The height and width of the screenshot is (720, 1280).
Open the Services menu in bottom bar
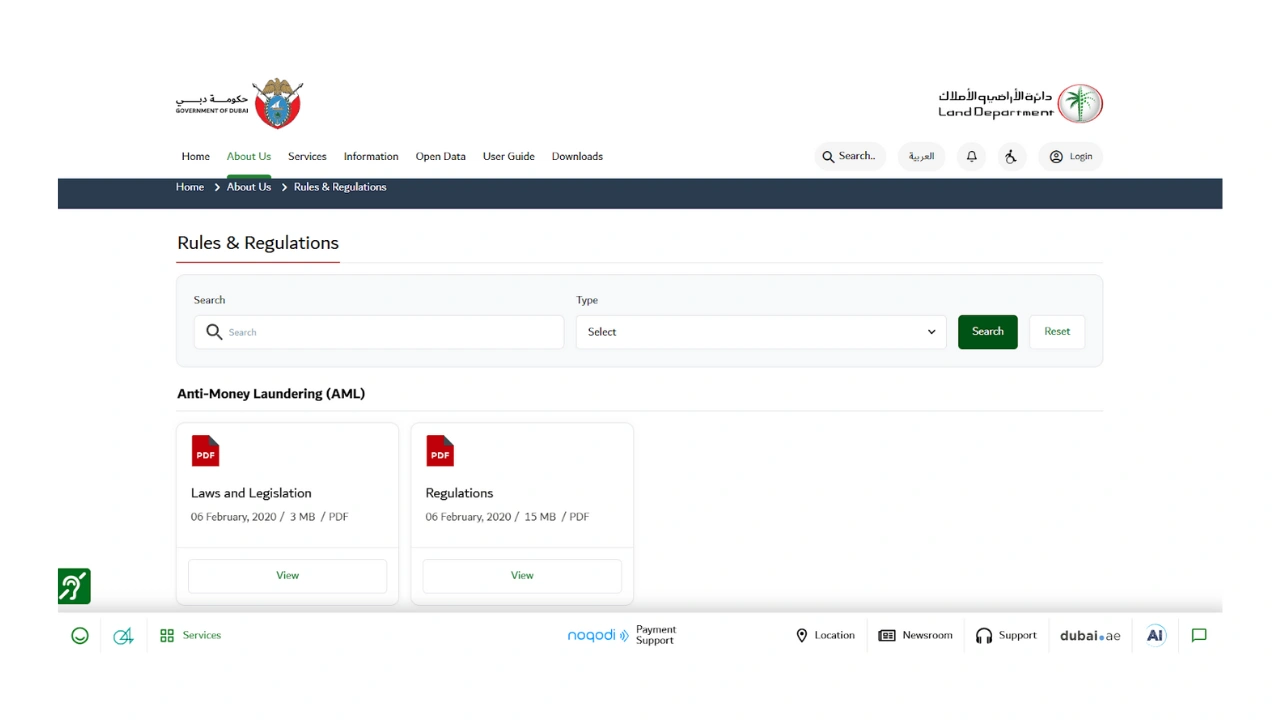(191, 636)
